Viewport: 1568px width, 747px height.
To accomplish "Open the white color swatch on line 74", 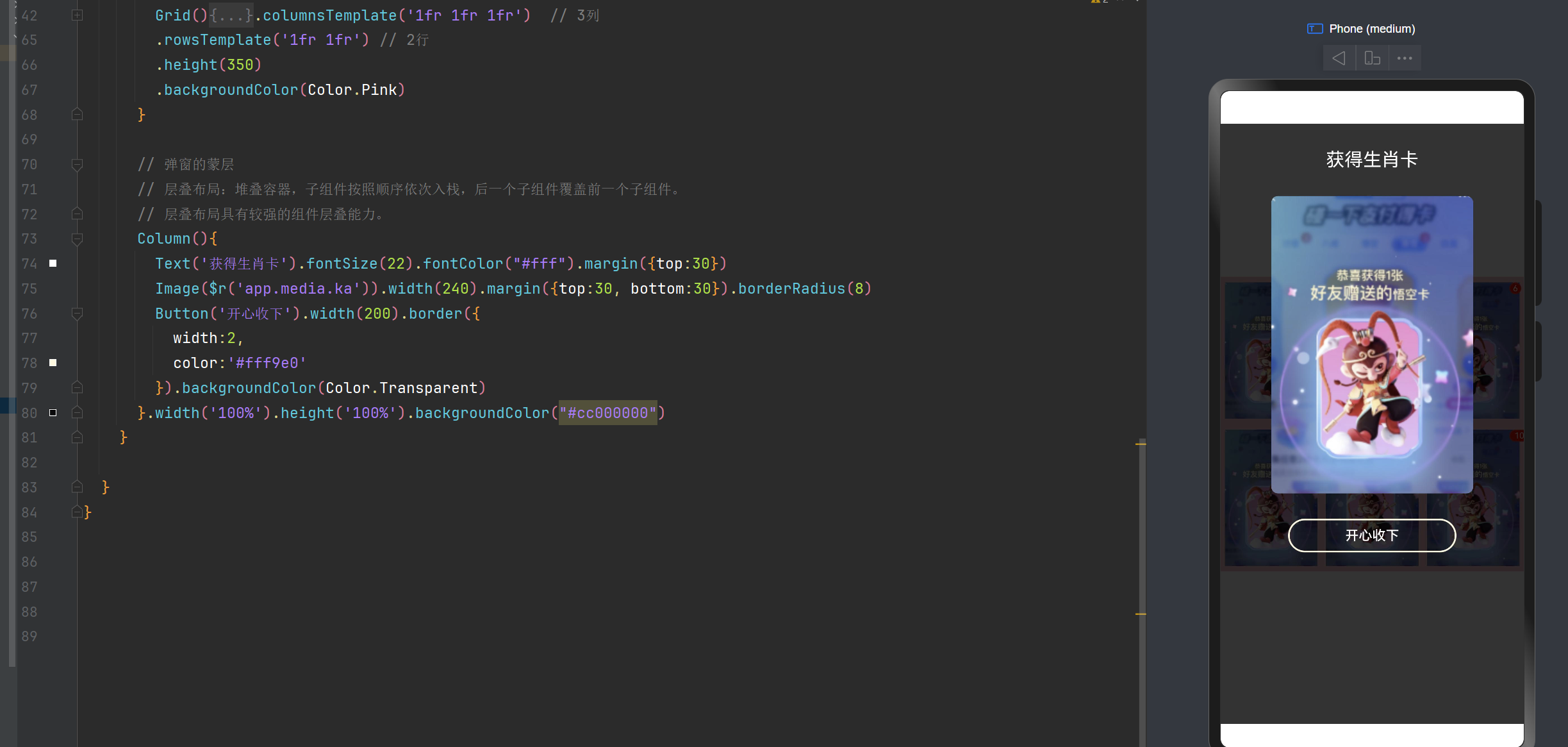I will [53, 264].
